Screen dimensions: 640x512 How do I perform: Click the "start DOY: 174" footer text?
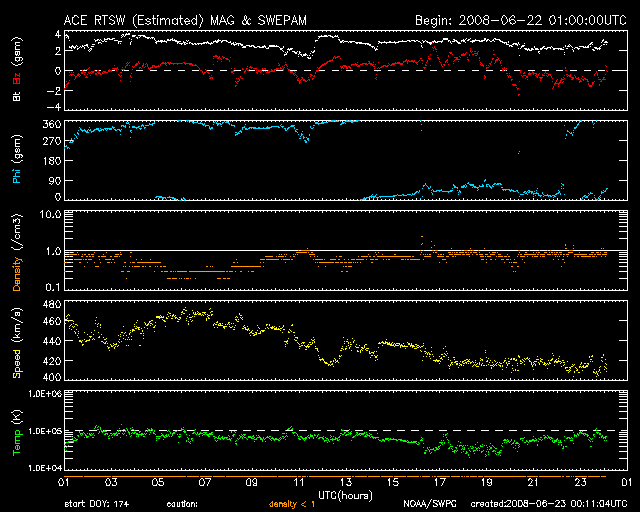[x=97, y=504]
